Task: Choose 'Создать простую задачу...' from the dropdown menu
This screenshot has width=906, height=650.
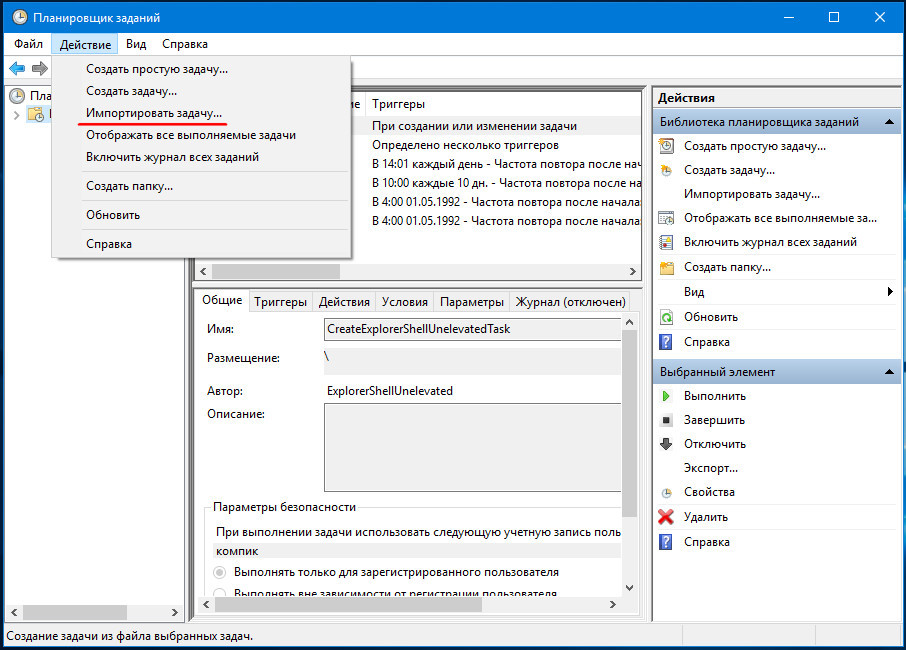Action: (202, 69)
